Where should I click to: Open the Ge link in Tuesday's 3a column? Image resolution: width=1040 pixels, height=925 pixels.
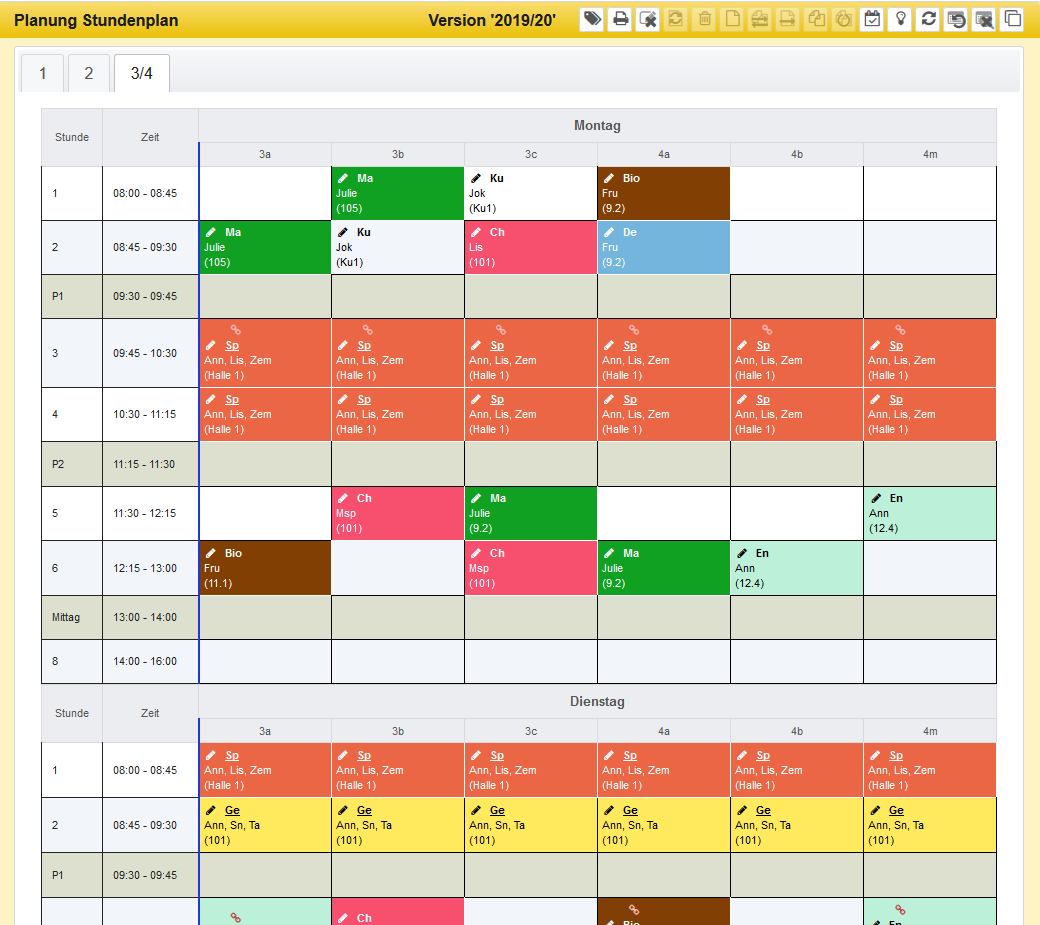[x=232, y=811]
